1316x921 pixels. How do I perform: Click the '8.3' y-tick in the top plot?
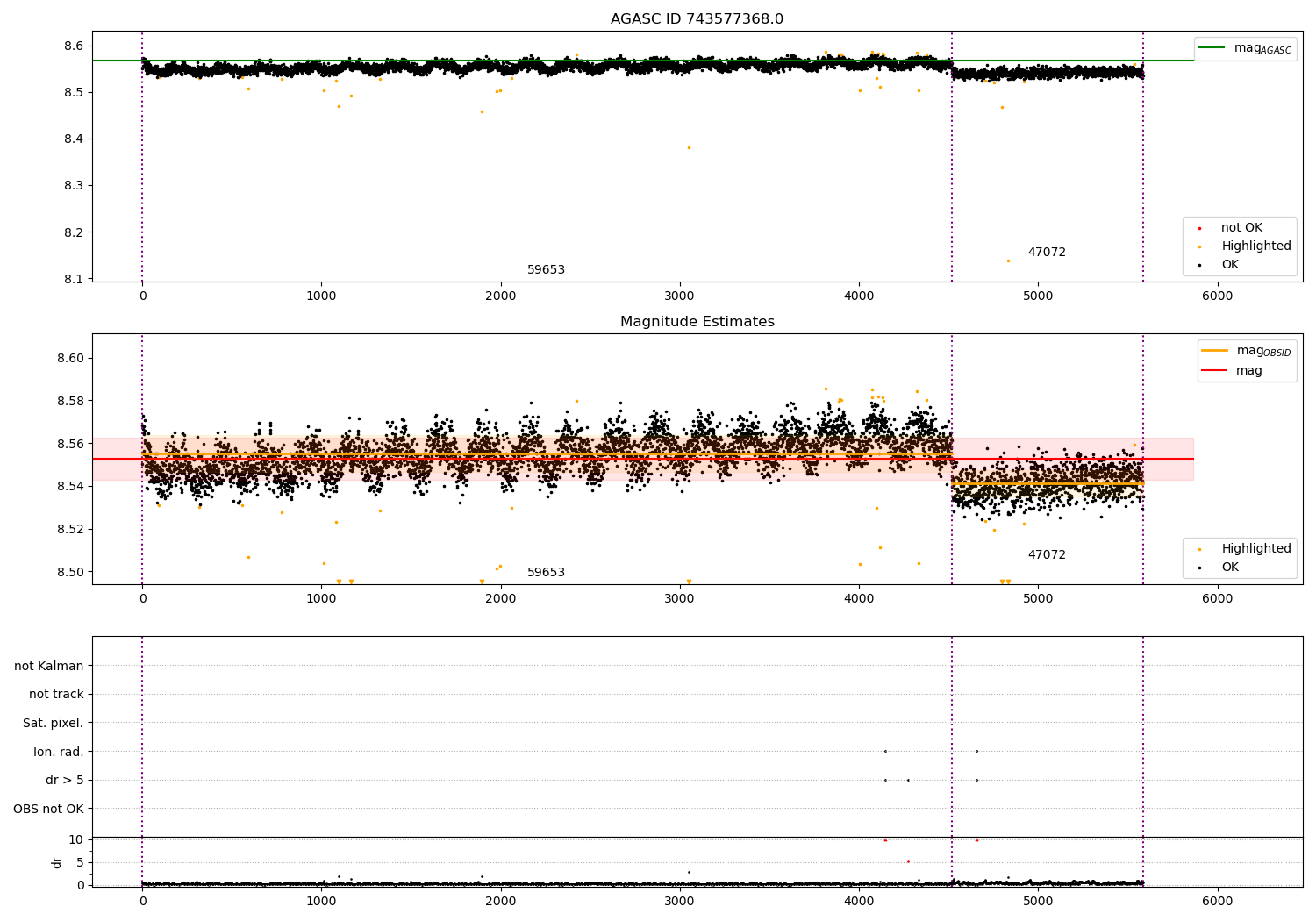(x=74, y=186)
